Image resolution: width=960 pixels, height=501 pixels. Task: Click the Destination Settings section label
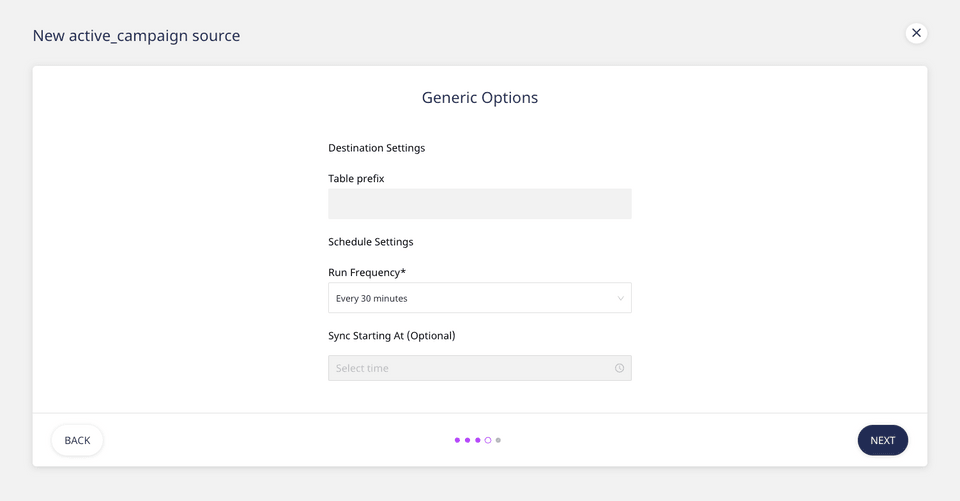click(376, 148)
